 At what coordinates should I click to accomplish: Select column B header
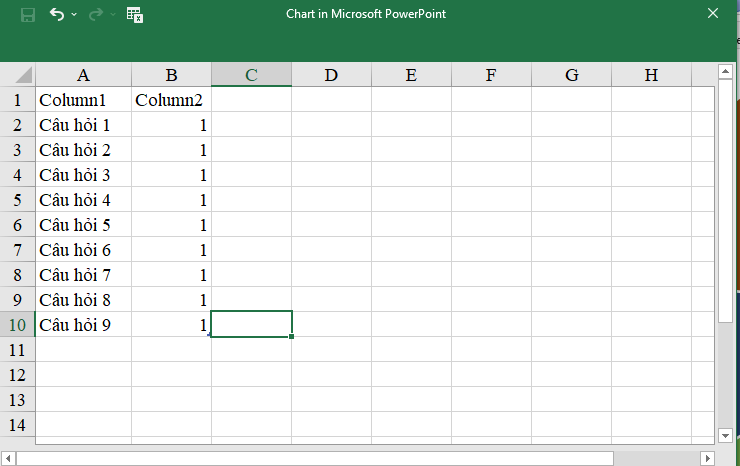coord(171,75)
